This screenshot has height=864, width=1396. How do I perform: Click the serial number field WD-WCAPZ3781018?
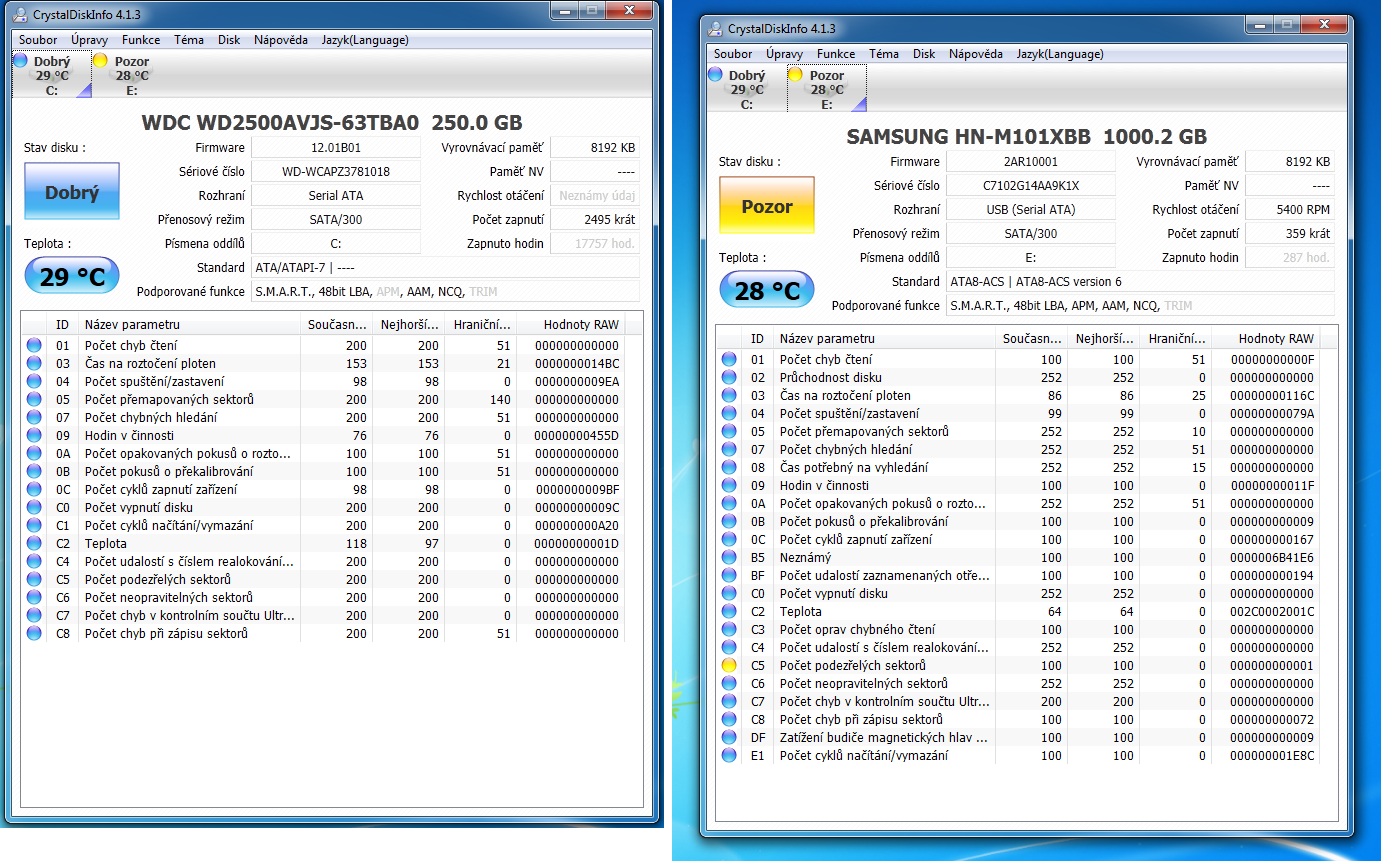pos(336,172)
